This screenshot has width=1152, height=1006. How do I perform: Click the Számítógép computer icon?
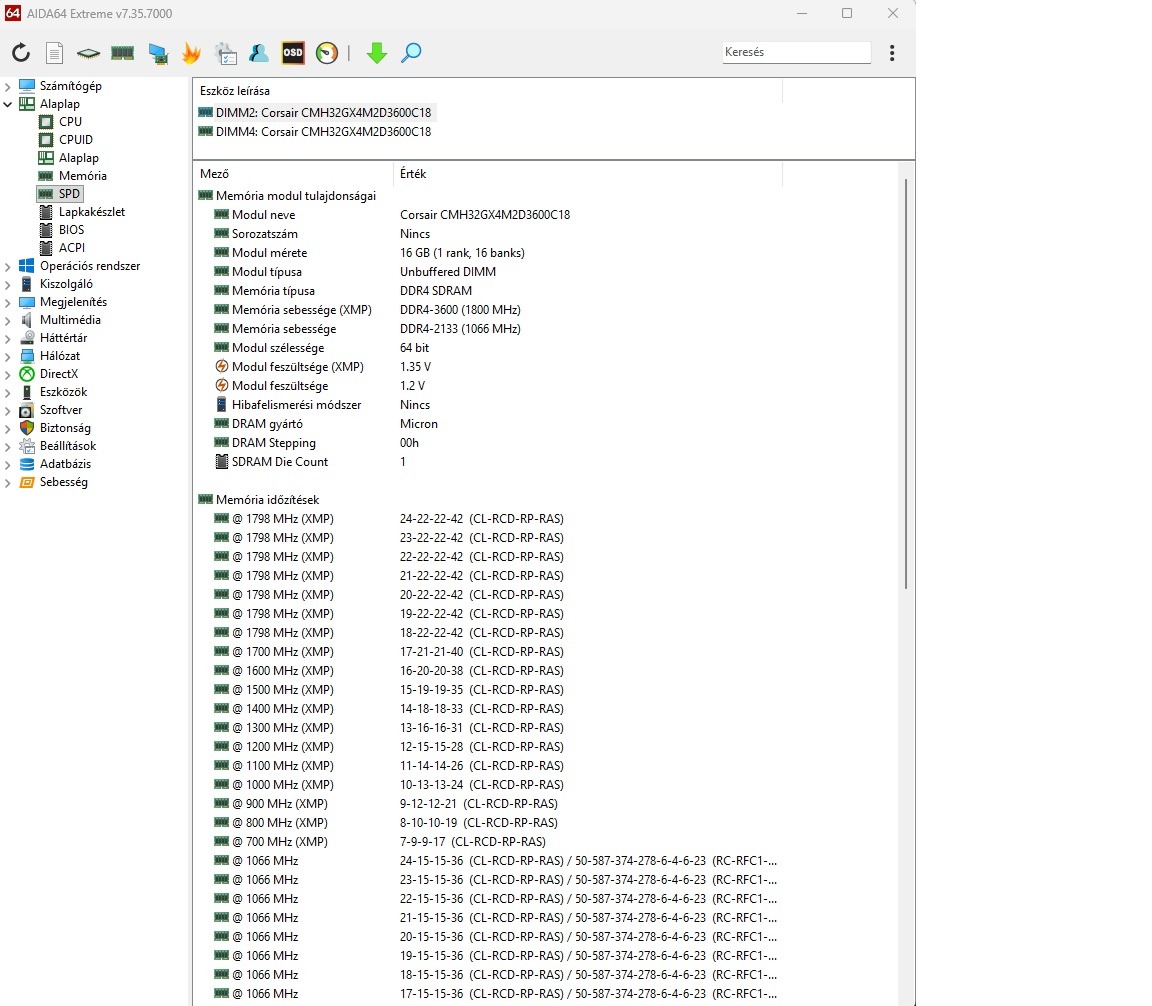point(27,86)
